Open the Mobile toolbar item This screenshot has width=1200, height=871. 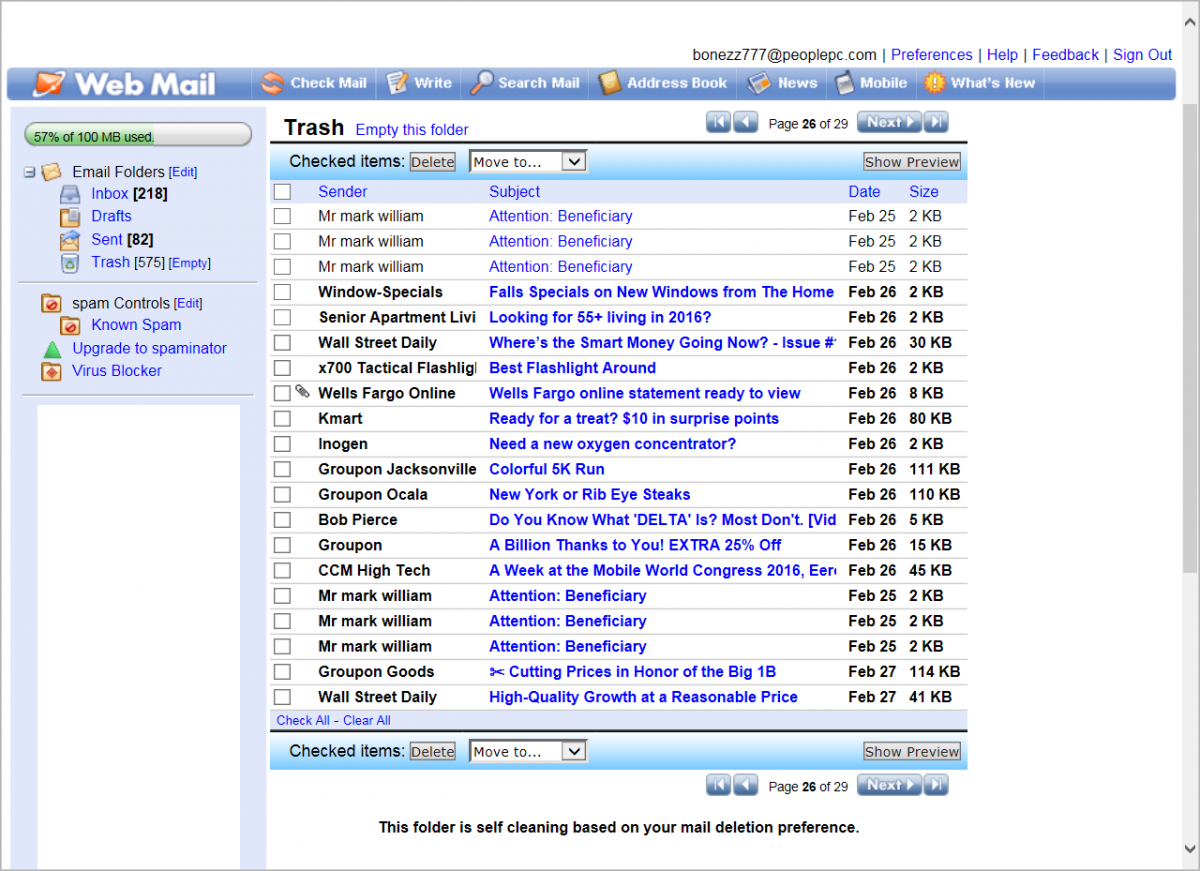[x=871, y=83]
